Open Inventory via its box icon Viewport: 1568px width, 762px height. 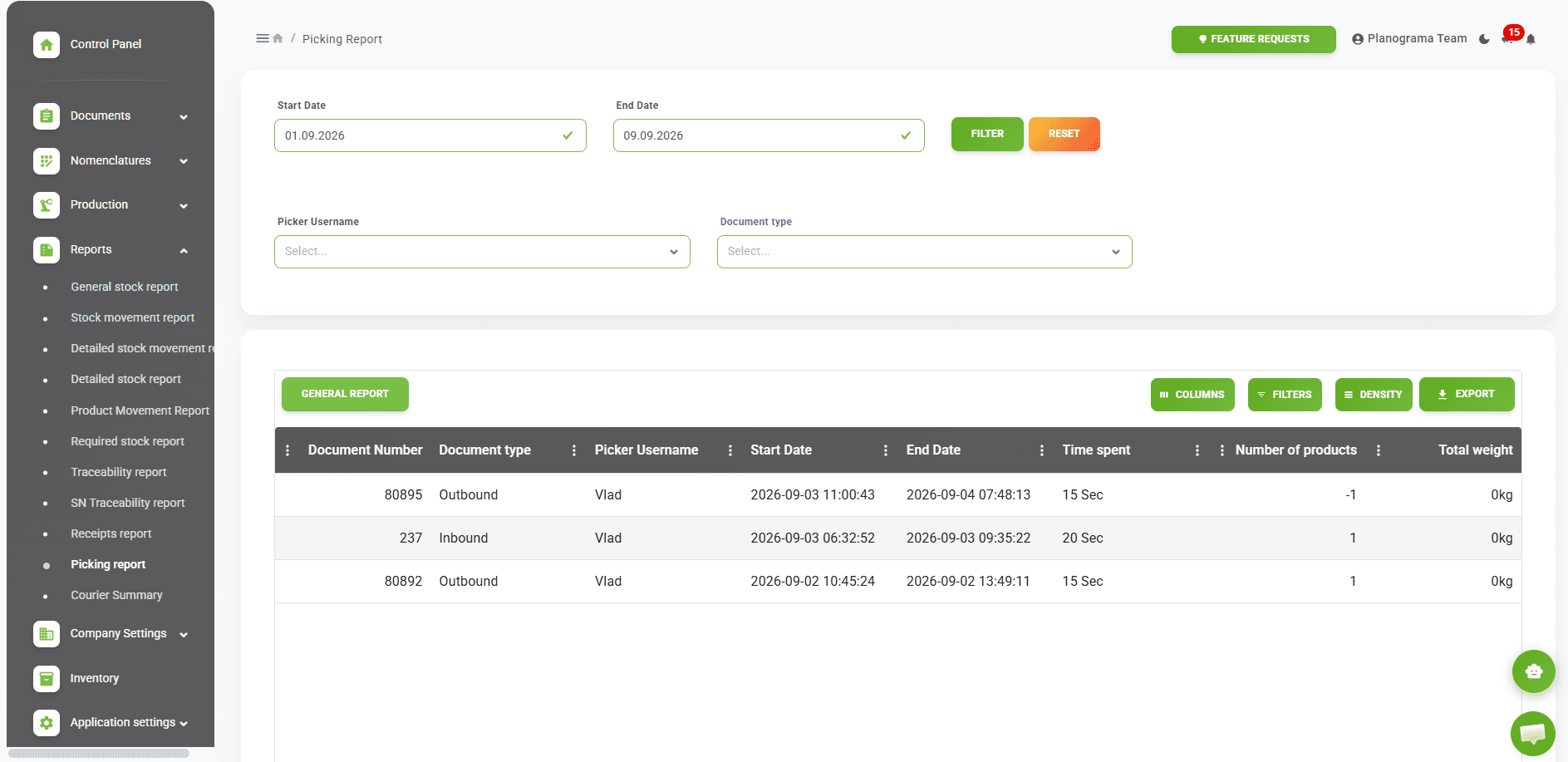click(47, 679)
